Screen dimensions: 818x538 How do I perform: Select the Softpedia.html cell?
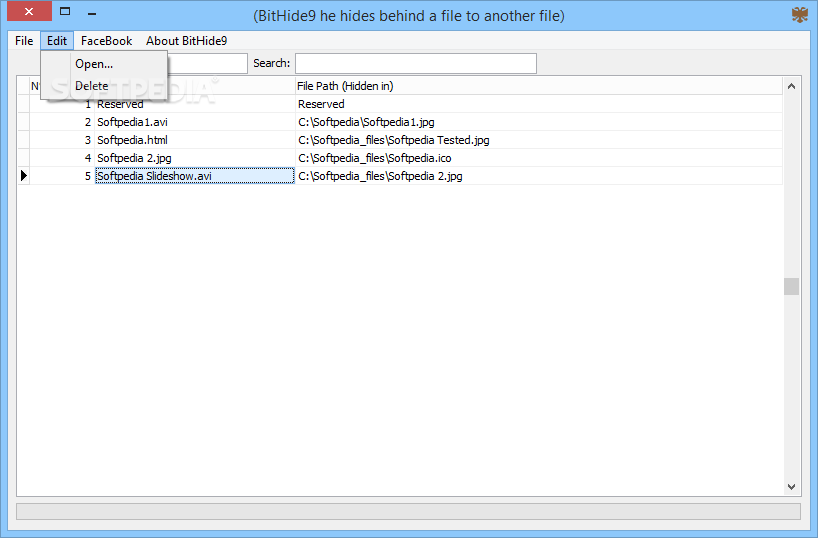pos(195,140)
